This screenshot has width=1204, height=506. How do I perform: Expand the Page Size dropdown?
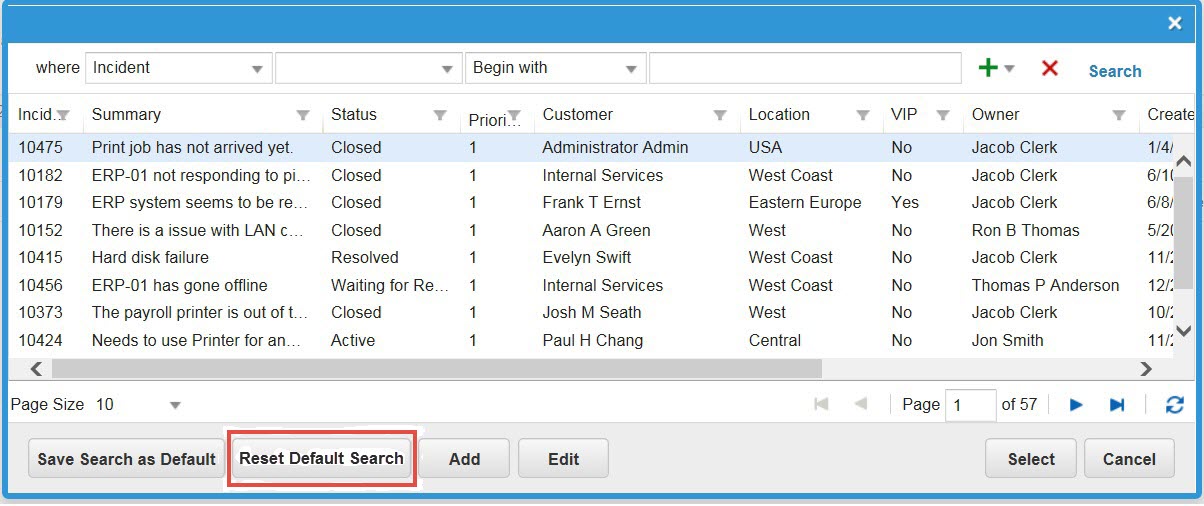point(175,405)
